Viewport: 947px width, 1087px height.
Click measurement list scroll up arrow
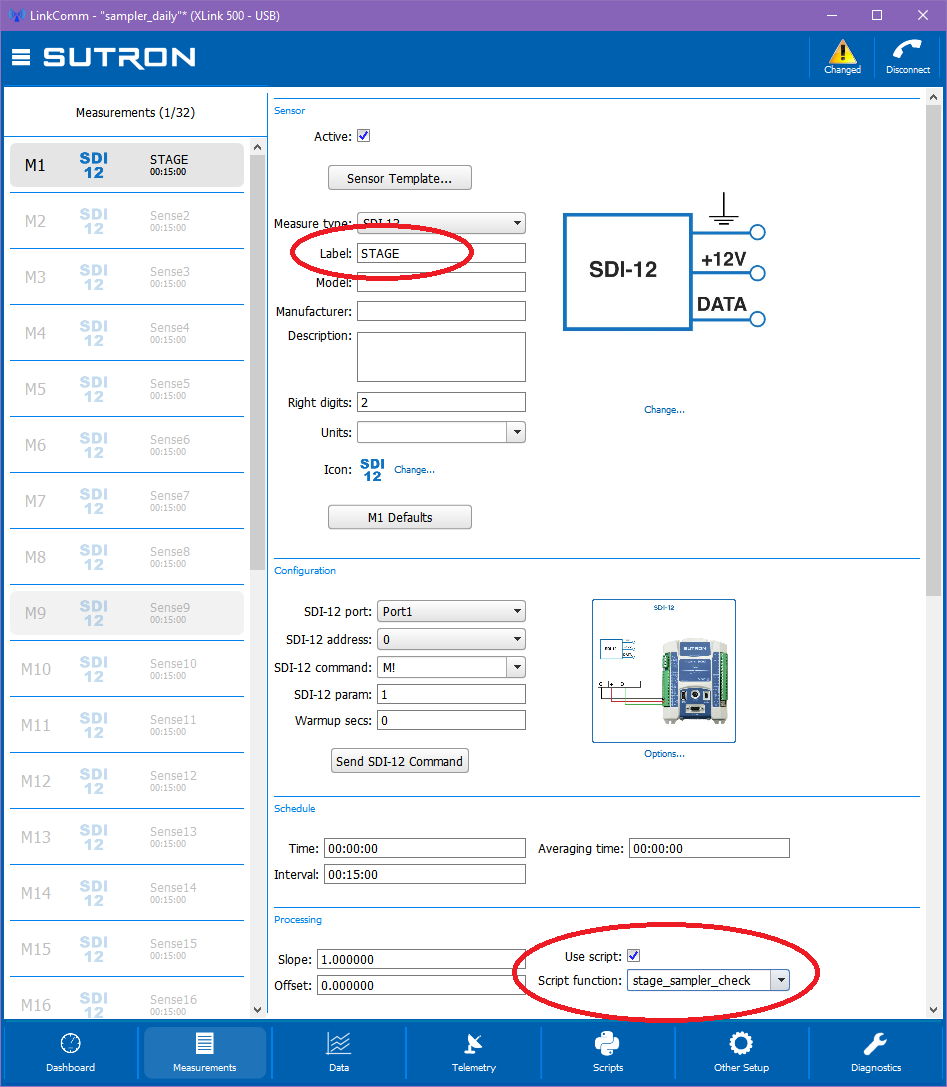(257, 148)
